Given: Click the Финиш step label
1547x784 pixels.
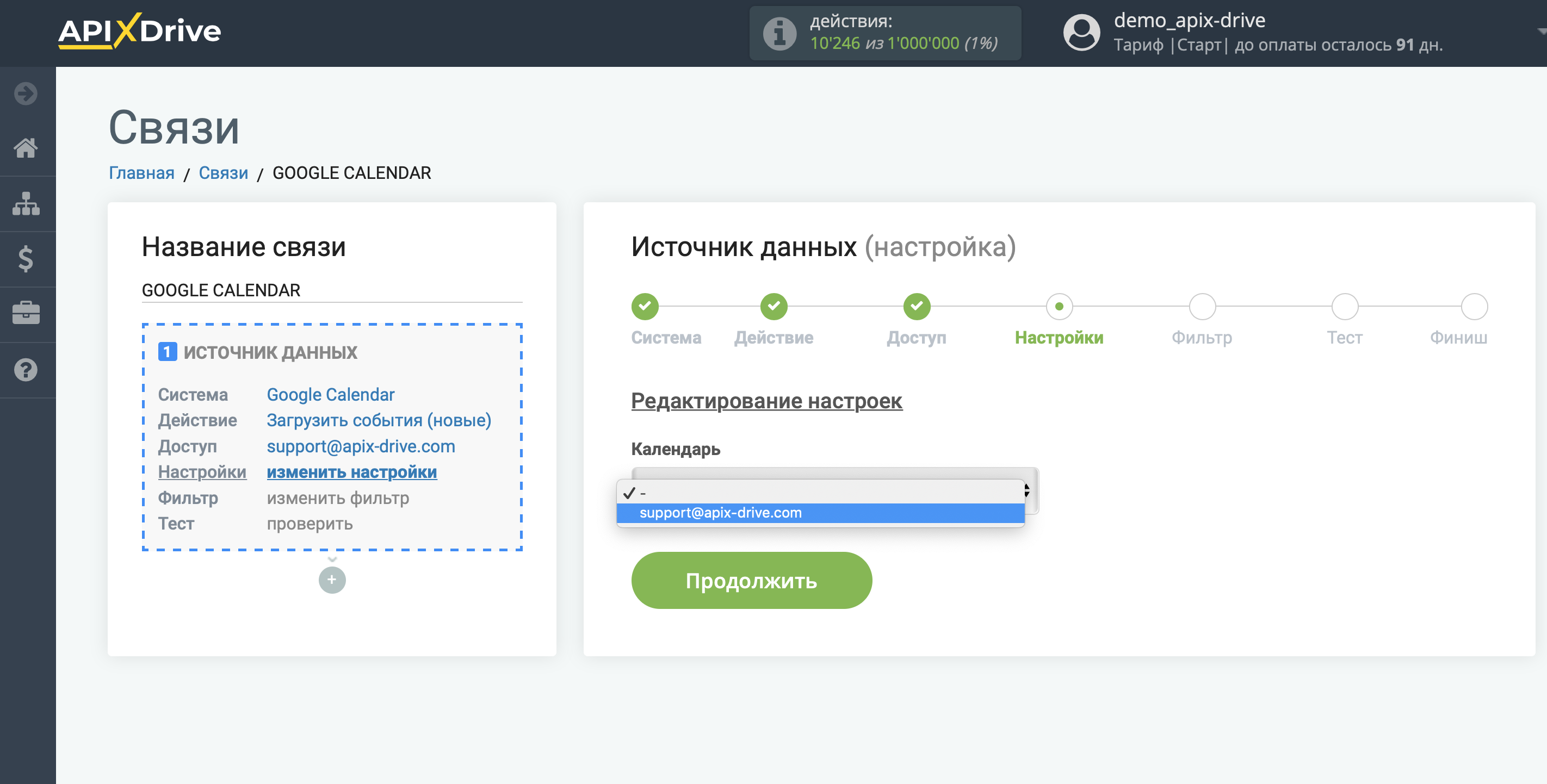Looking at the screenshot, I should coord(1458,338).
